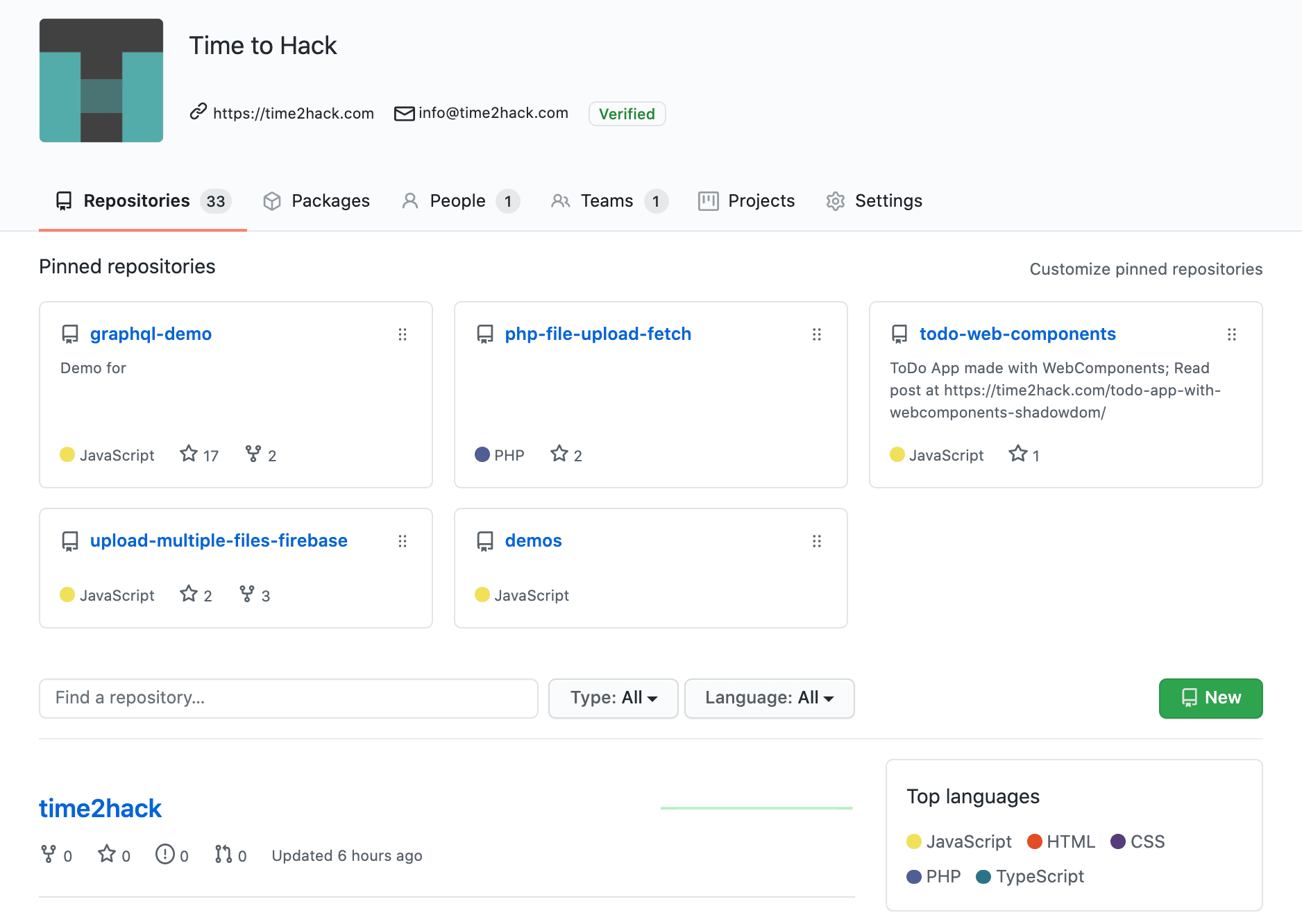
Task: Filter by JavaScript in Top languages
Action: 959,841
